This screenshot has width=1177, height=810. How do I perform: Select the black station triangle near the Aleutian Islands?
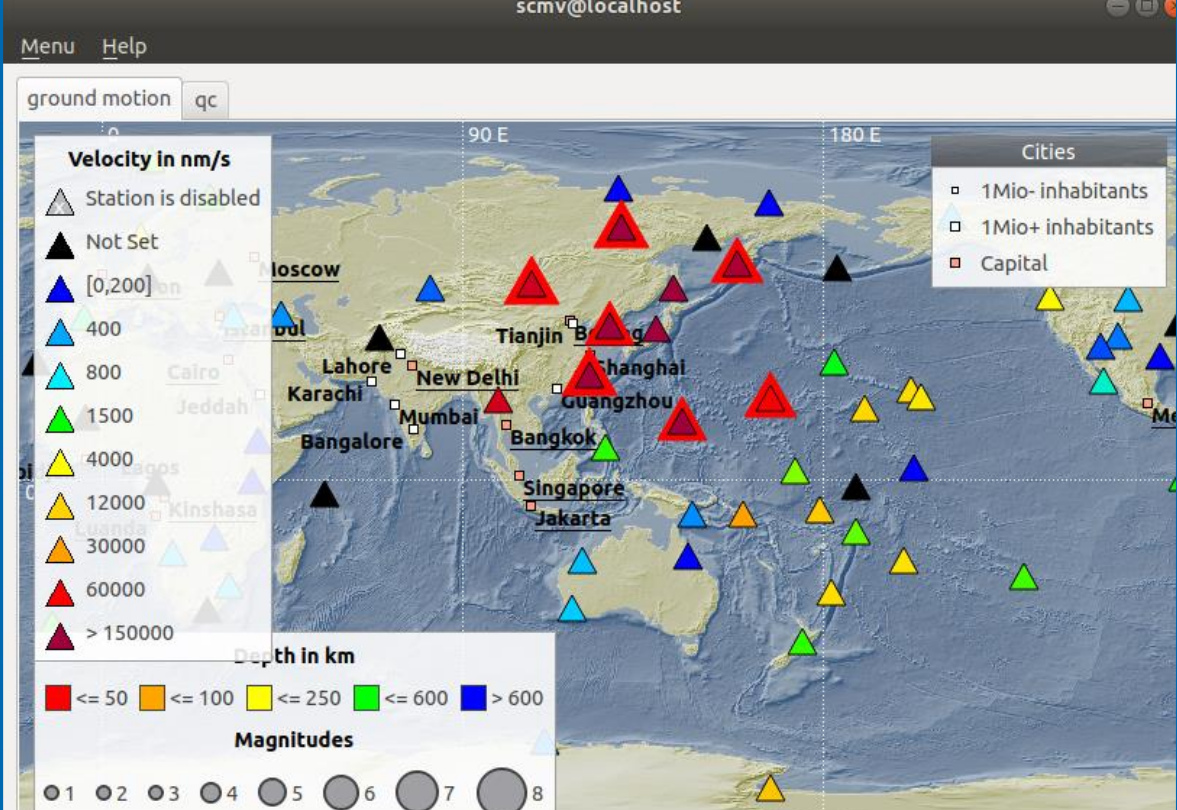click(x=837, y=268)
